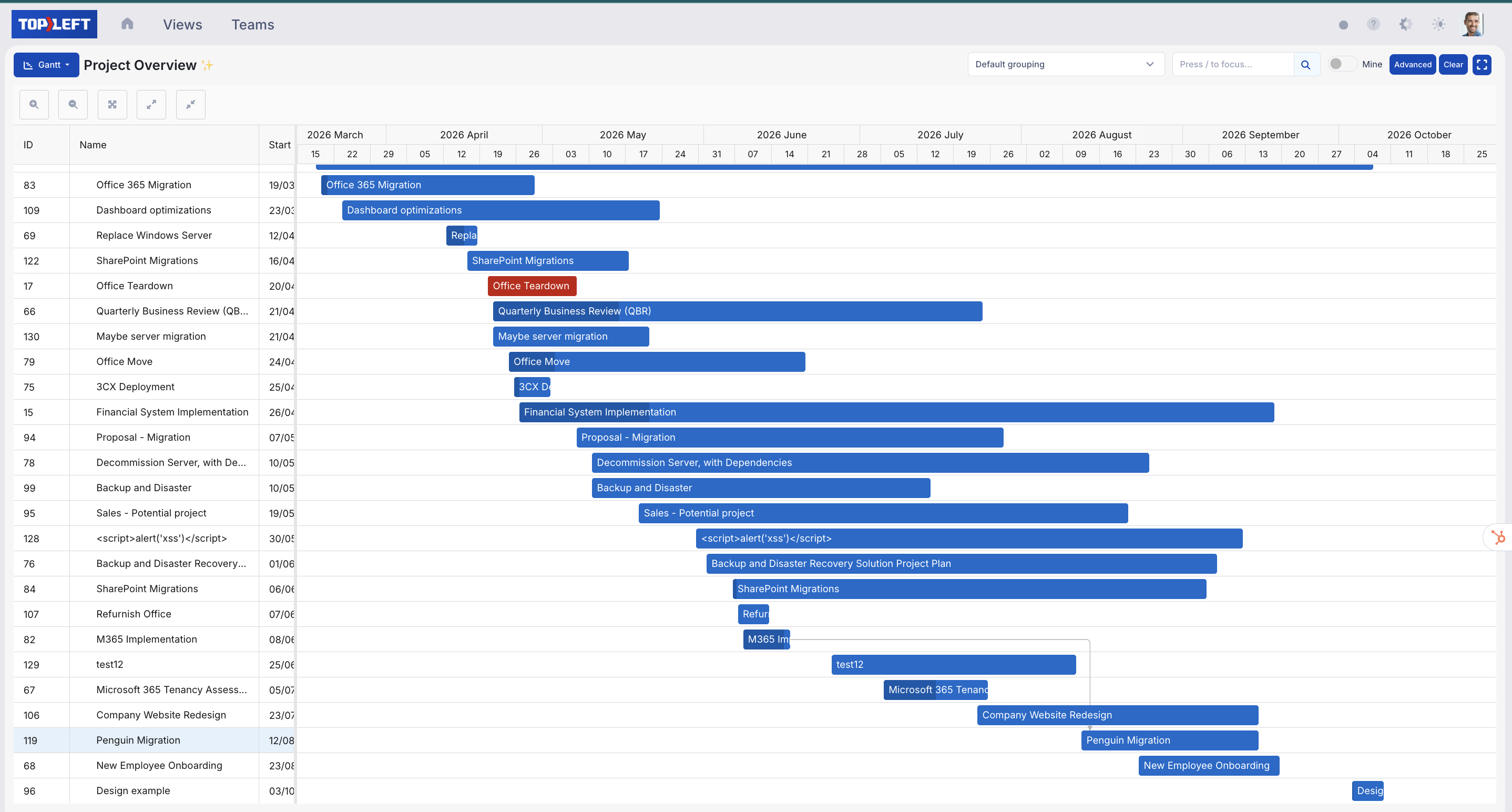This screenshot has height=812, width=1512.
Task: Select the M365 Implementation row name
Action: point(146,640)
